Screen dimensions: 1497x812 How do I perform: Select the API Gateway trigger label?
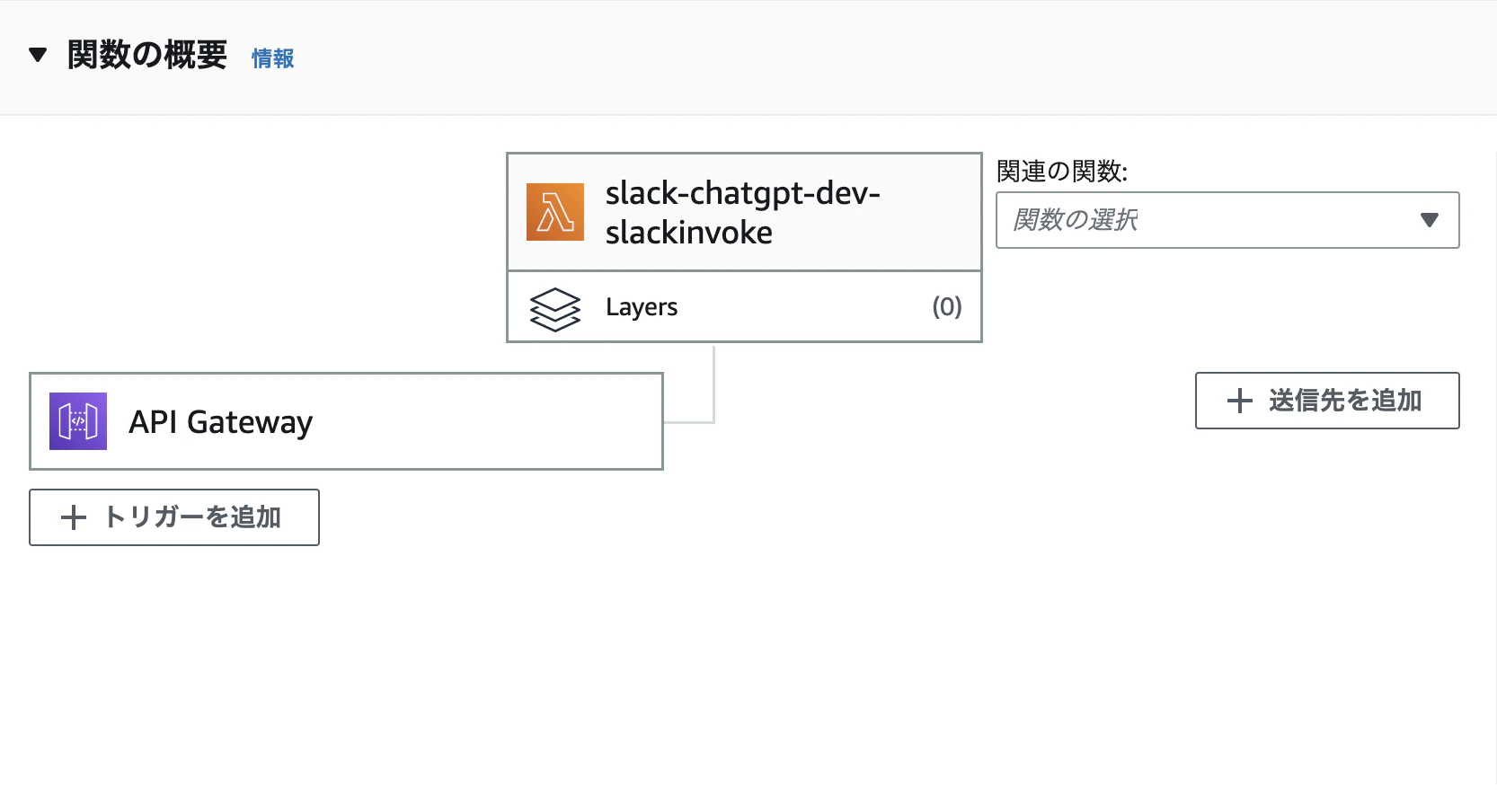click(x=221, y=422)
